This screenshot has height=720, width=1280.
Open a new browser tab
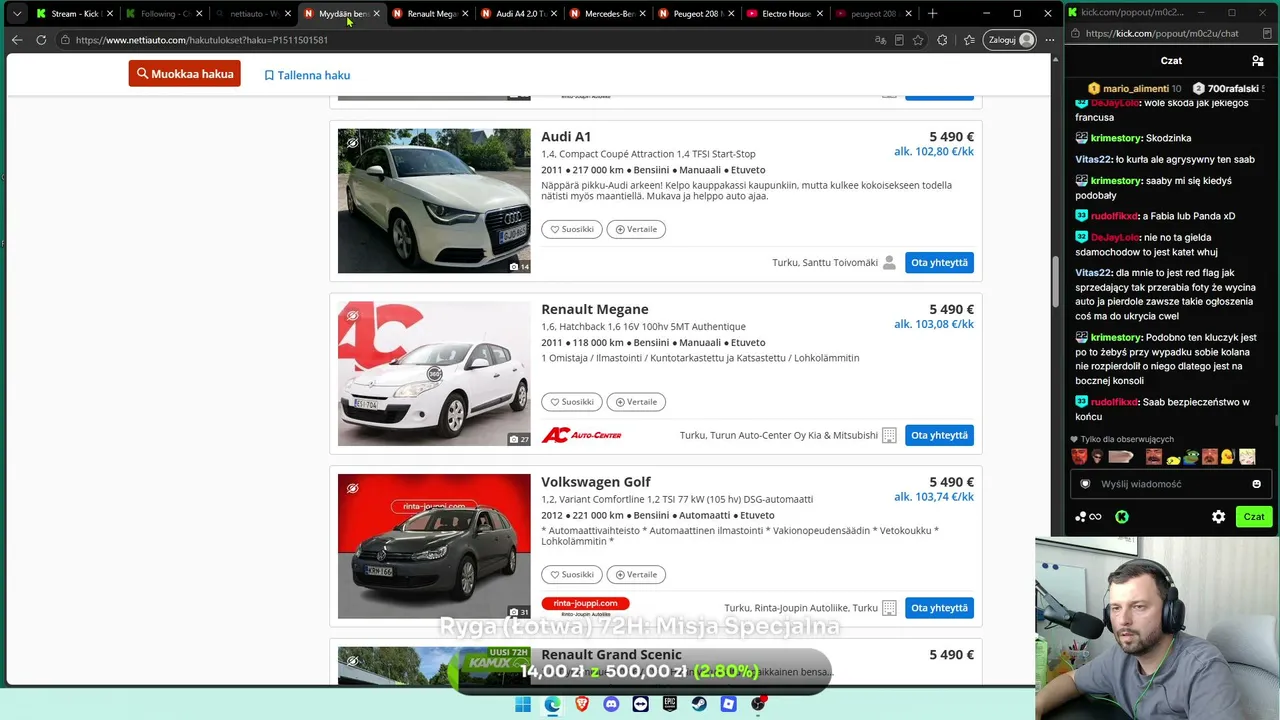coord(932,14)
